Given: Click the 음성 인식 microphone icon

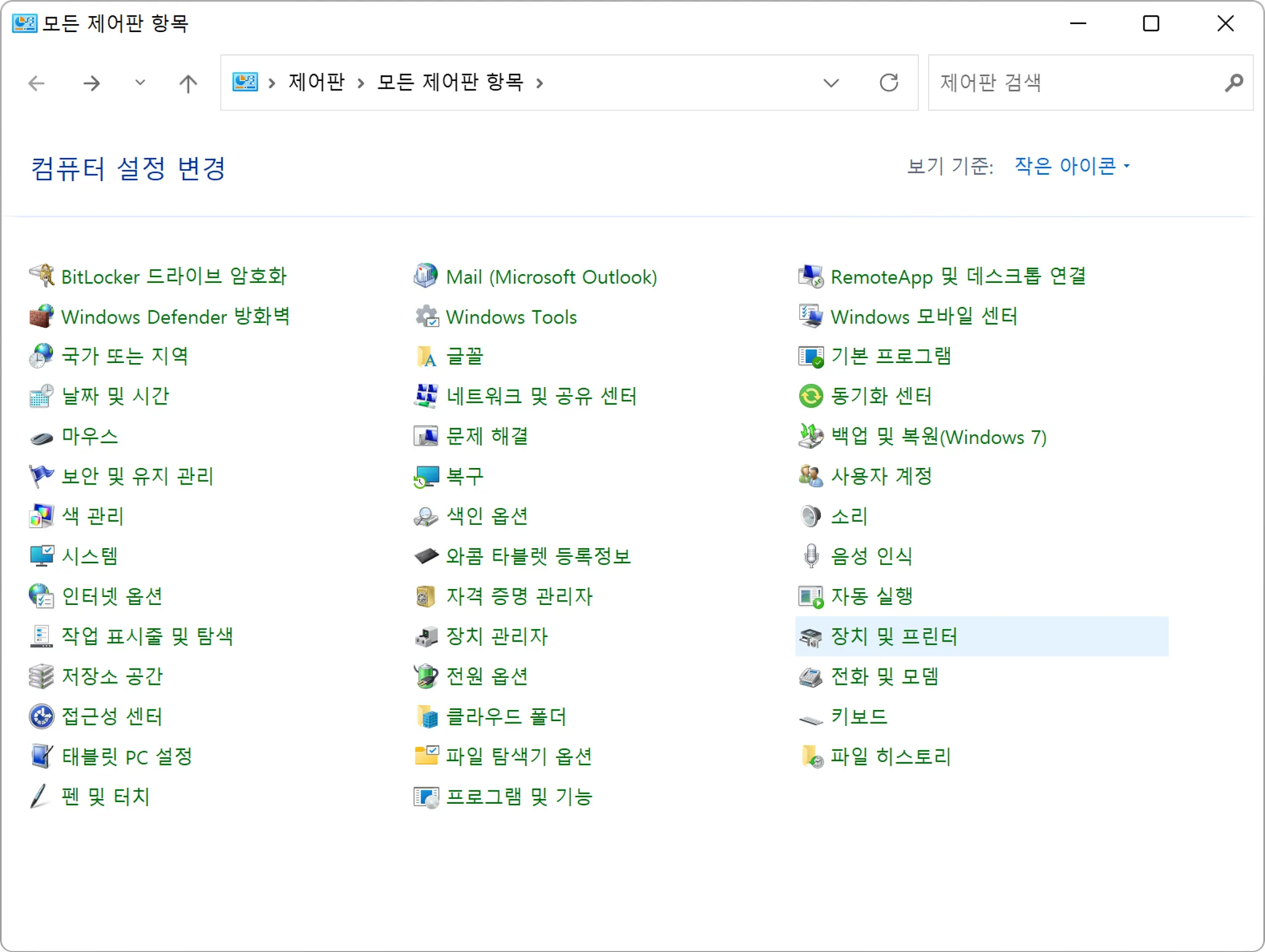Looking at the screenshot, I should tap(810, 556).
